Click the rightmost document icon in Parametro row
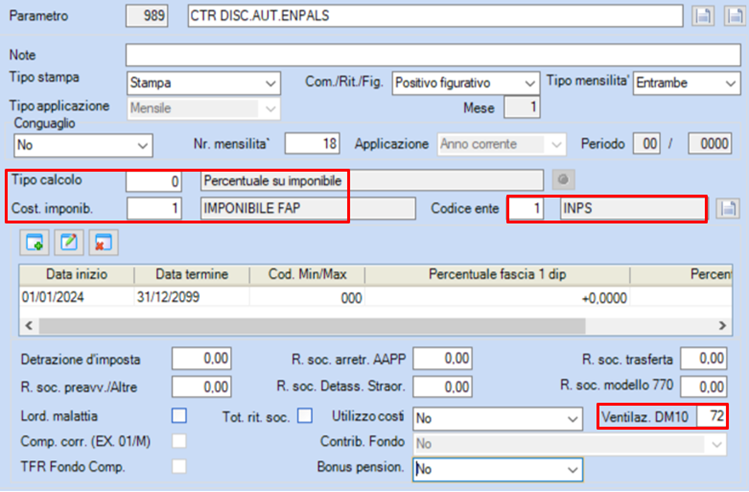 tap(735, 16)
